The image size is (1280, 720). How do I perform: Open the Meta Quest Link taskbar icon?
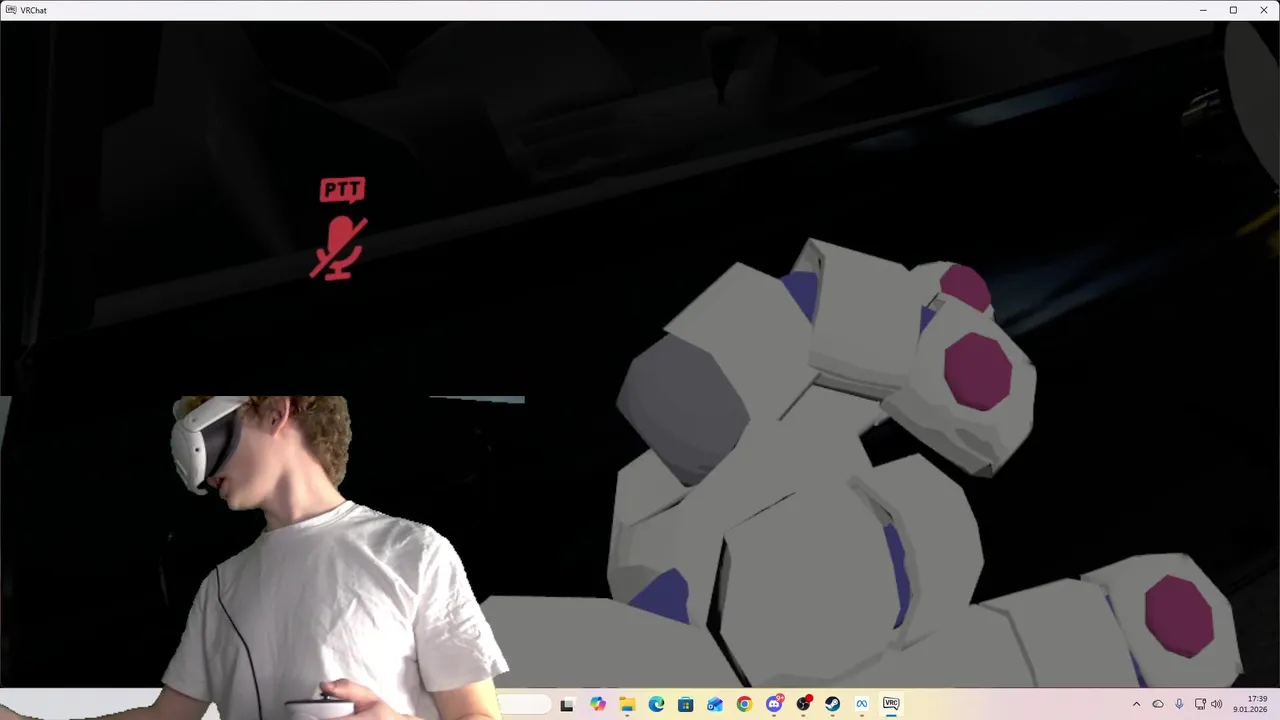click(861, 704)
